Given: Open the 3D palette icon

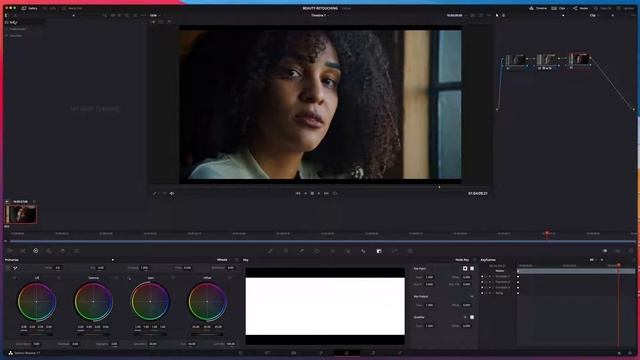Looking at the screenshot, I should [410, 251].
